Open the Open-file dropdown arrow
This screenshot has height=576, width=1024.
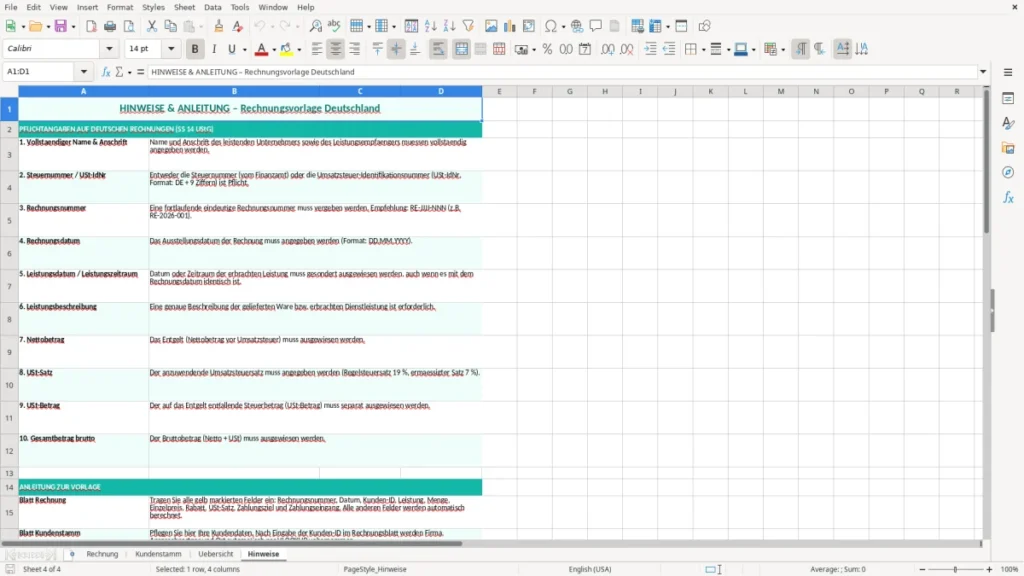(48, 27)
